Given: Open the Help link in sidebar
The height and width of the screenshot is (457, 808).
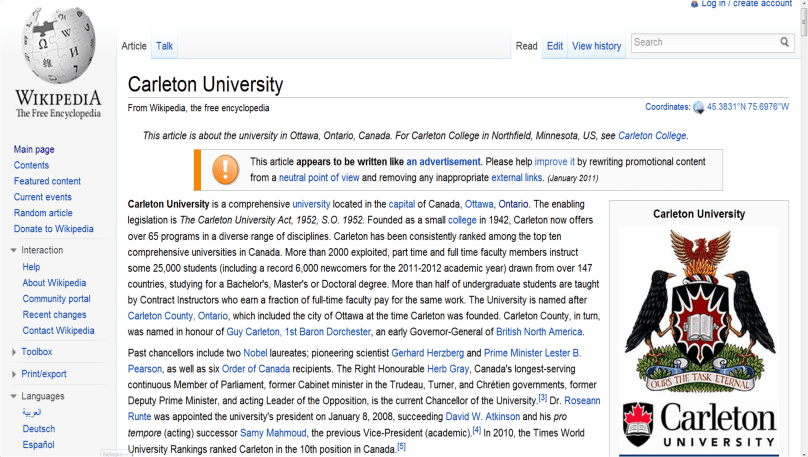Looking at the screenshot, I should [31, 267].
